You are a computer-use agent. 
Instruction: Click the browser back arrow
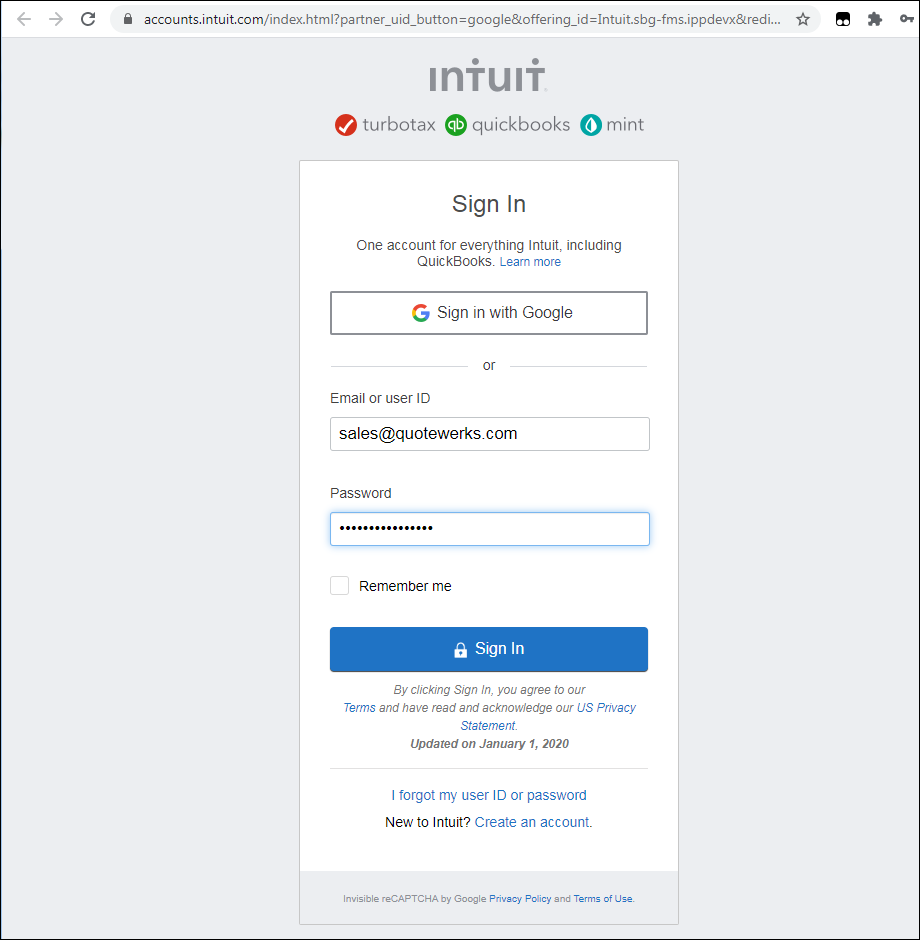point(24,19)
